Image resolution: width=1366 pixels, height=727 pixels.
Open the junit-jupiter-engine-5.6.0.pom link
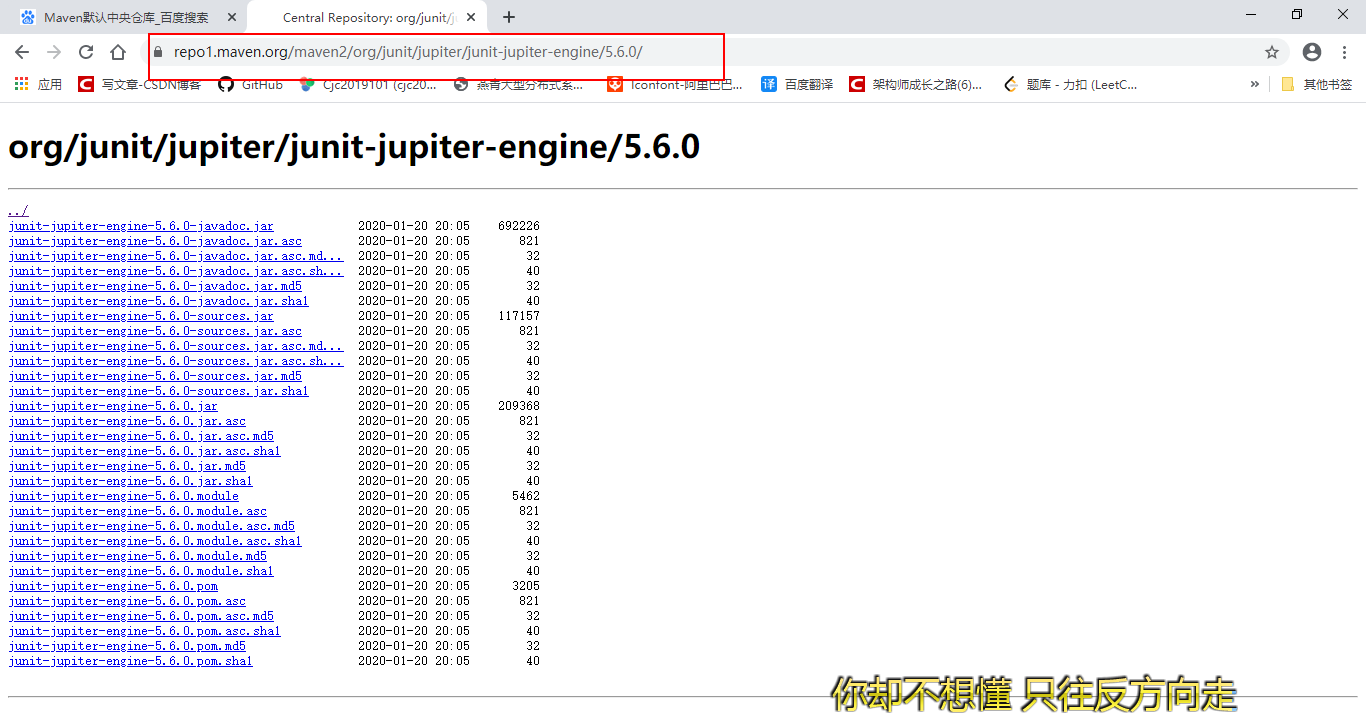pos(113,586)
